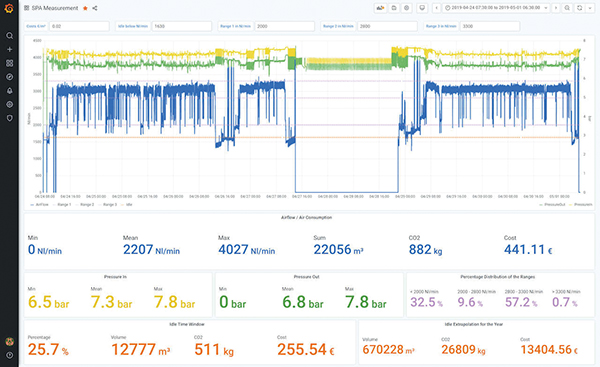600x367 pixels.
Task: Click the Range 3 in Nl/min input field
Action: (490, 26)
